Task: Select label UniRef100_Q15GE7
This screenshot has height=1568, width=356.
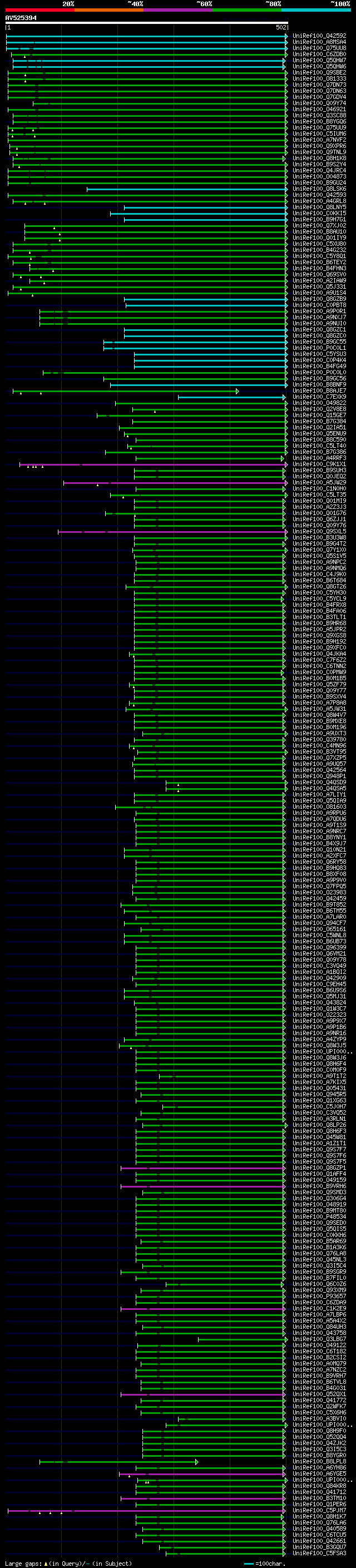Action: point(319,416)
